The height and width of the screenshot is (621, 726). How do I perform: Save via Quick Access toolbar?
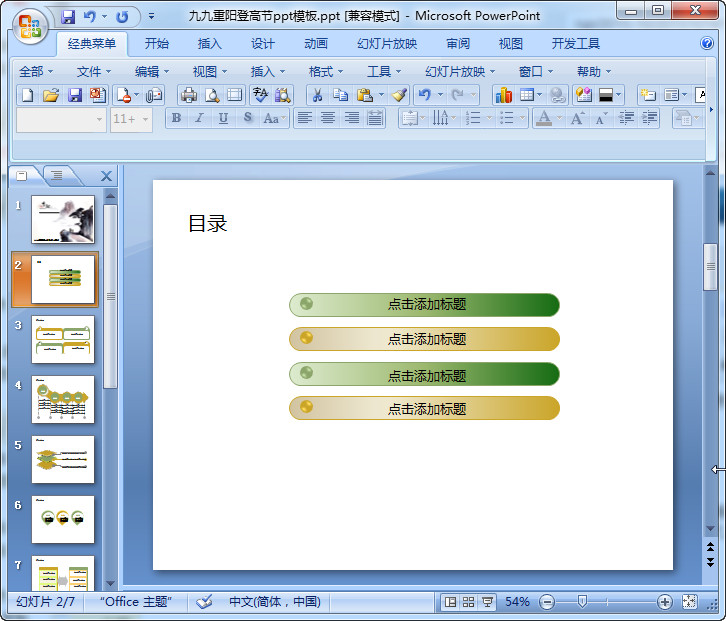(x=68, y=17)
